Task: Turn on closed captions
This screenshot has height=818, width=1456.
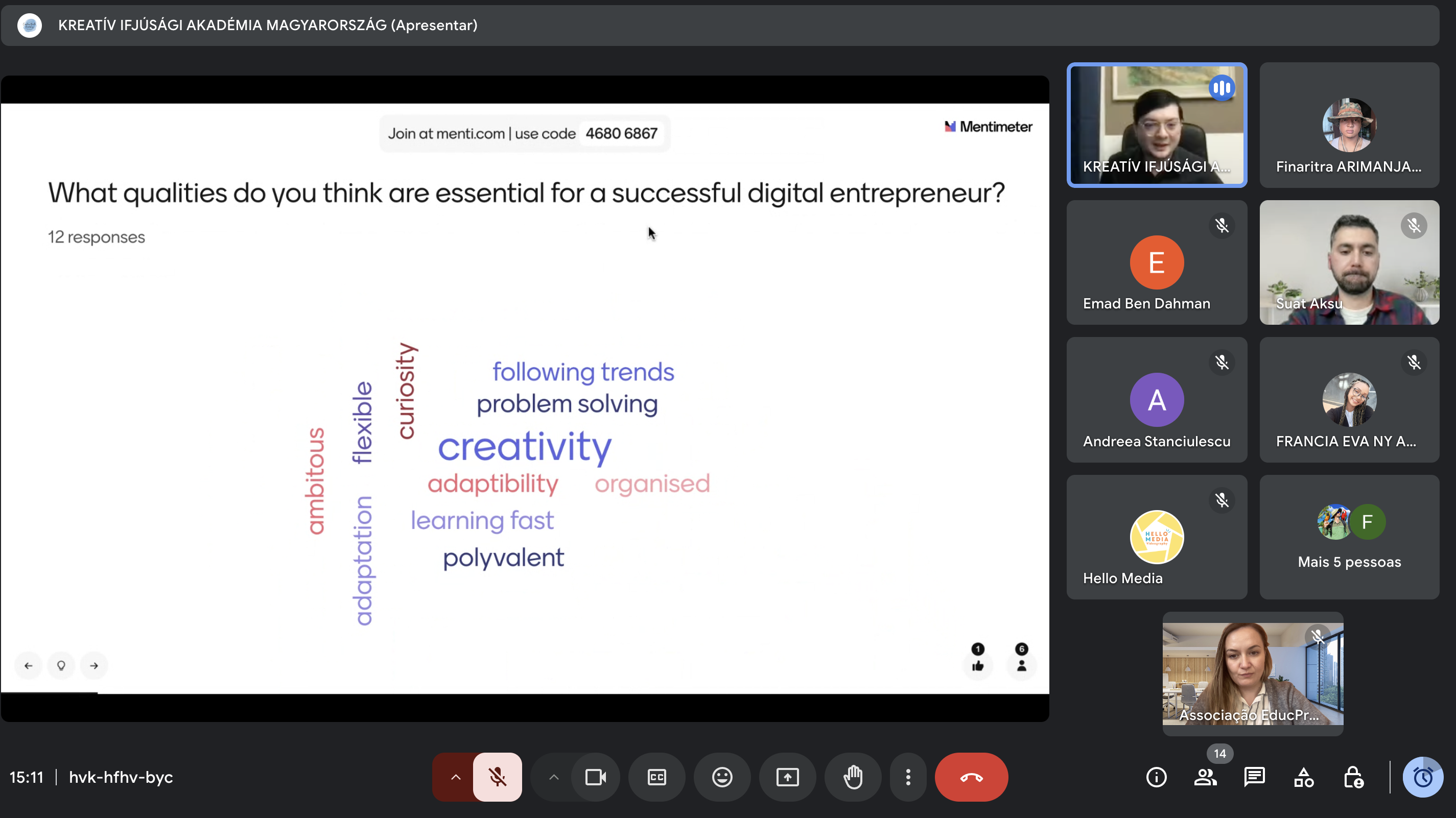Action: click(x=657, y=777)
